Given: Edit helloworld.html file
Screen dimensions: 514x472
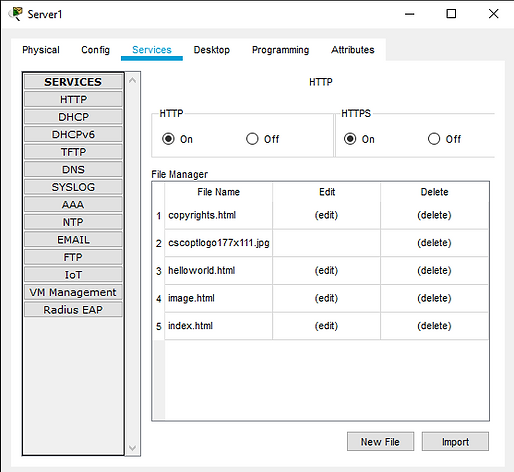Looking at the screenshot, I should click(326, 270).
